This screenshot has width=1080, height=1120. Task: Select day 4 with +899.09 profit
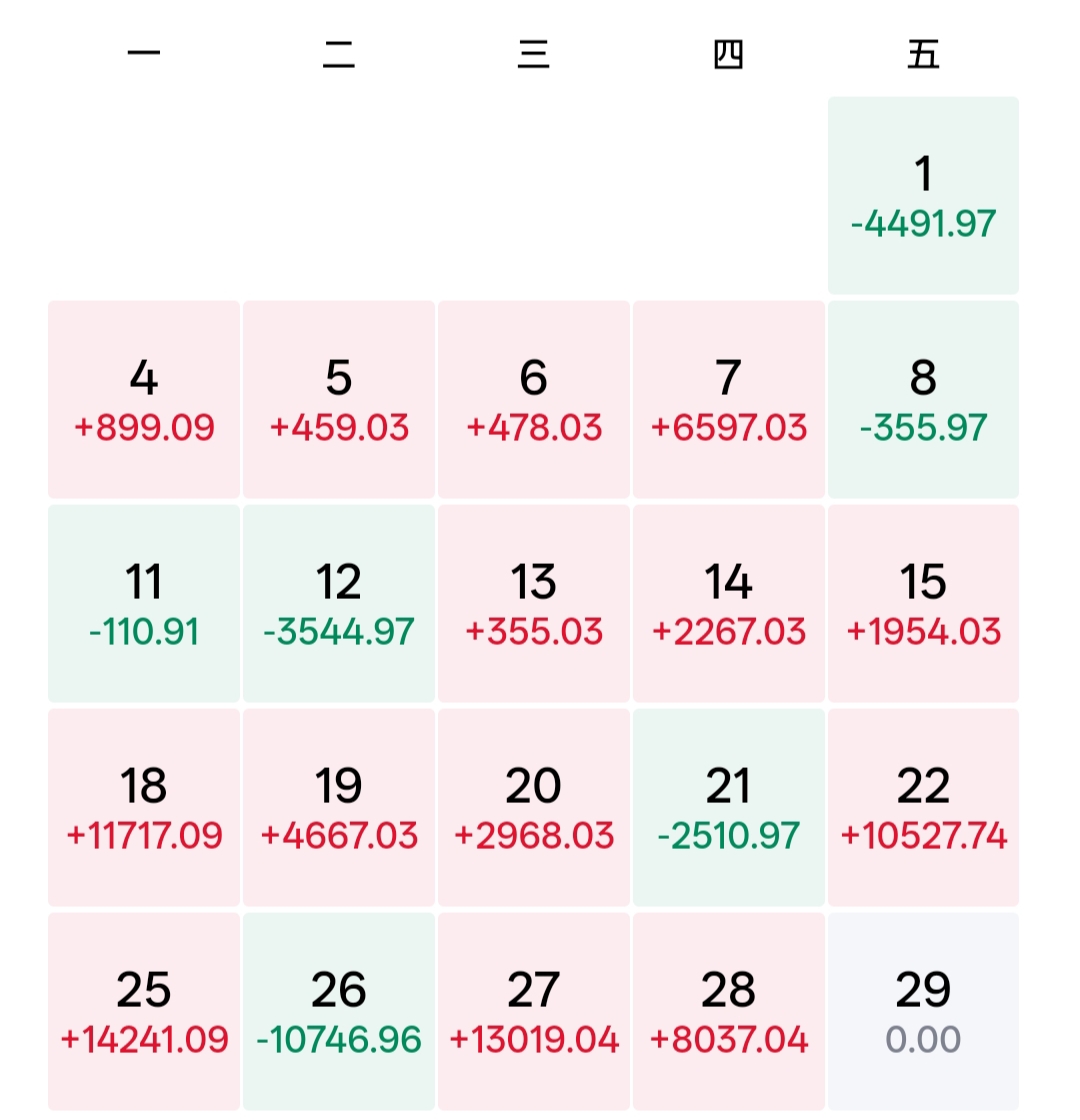pyautogui.click(x=144, y=399)
